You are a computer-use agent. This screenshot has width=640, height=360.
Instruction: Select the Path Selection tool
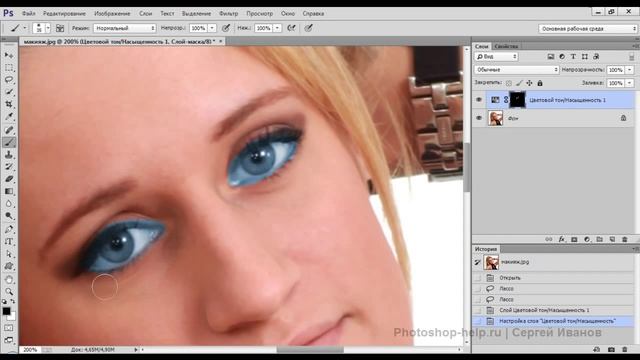[9, 254]
